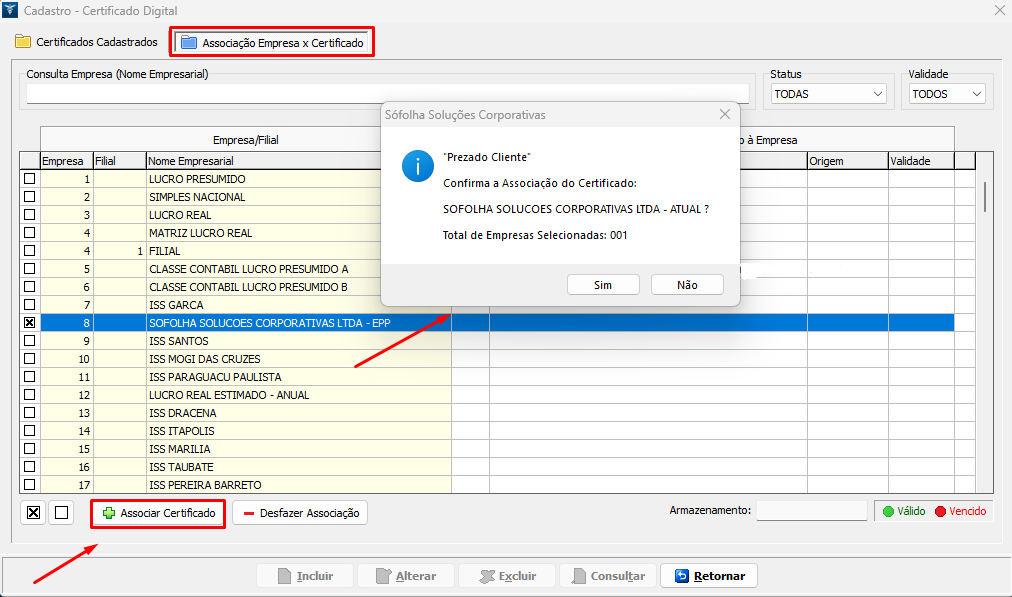This screenshot has height=597, width=1012.
Task: Click the deselect-all empty box icon
Action: click(x=62, y=513)
